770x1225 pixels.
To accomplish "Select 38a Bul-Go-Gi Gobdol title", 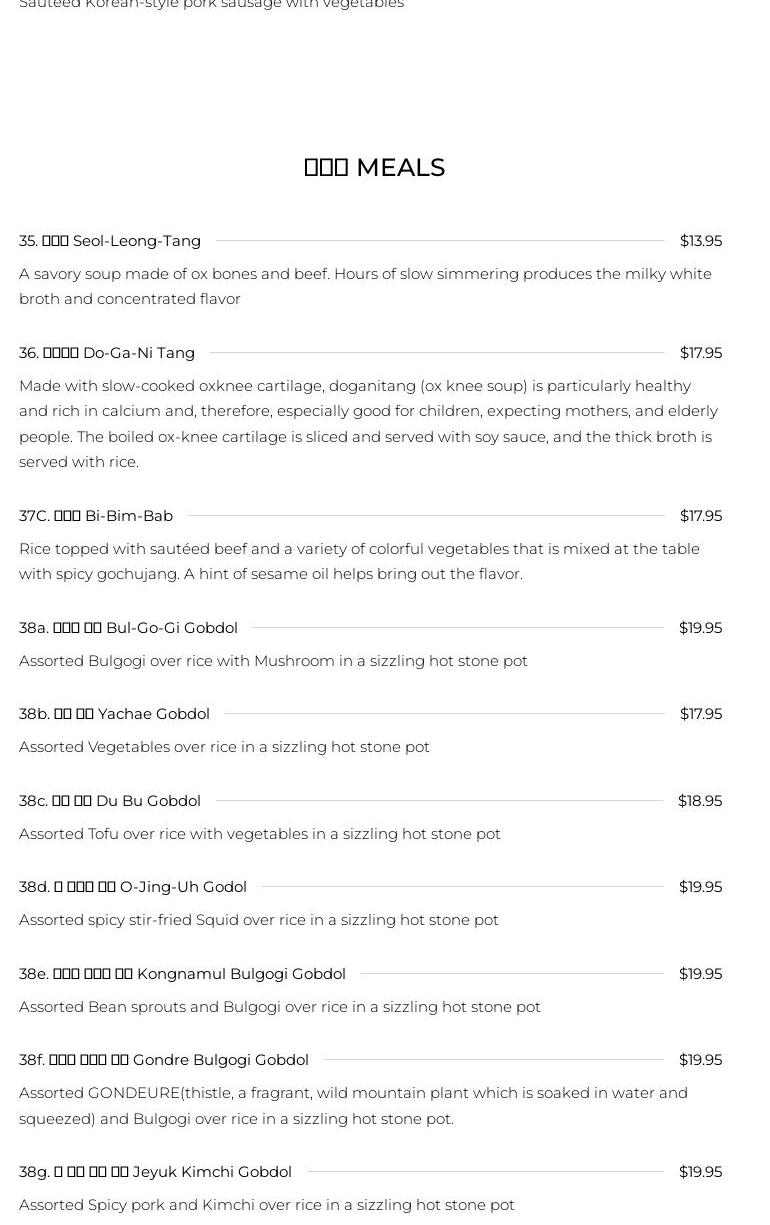I will [128, 628].
